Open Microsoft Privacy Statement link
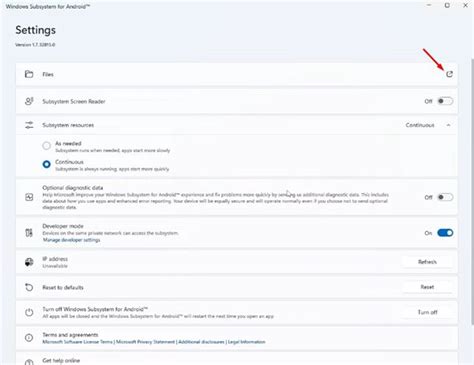474x365 pixels. coord(145,342)
